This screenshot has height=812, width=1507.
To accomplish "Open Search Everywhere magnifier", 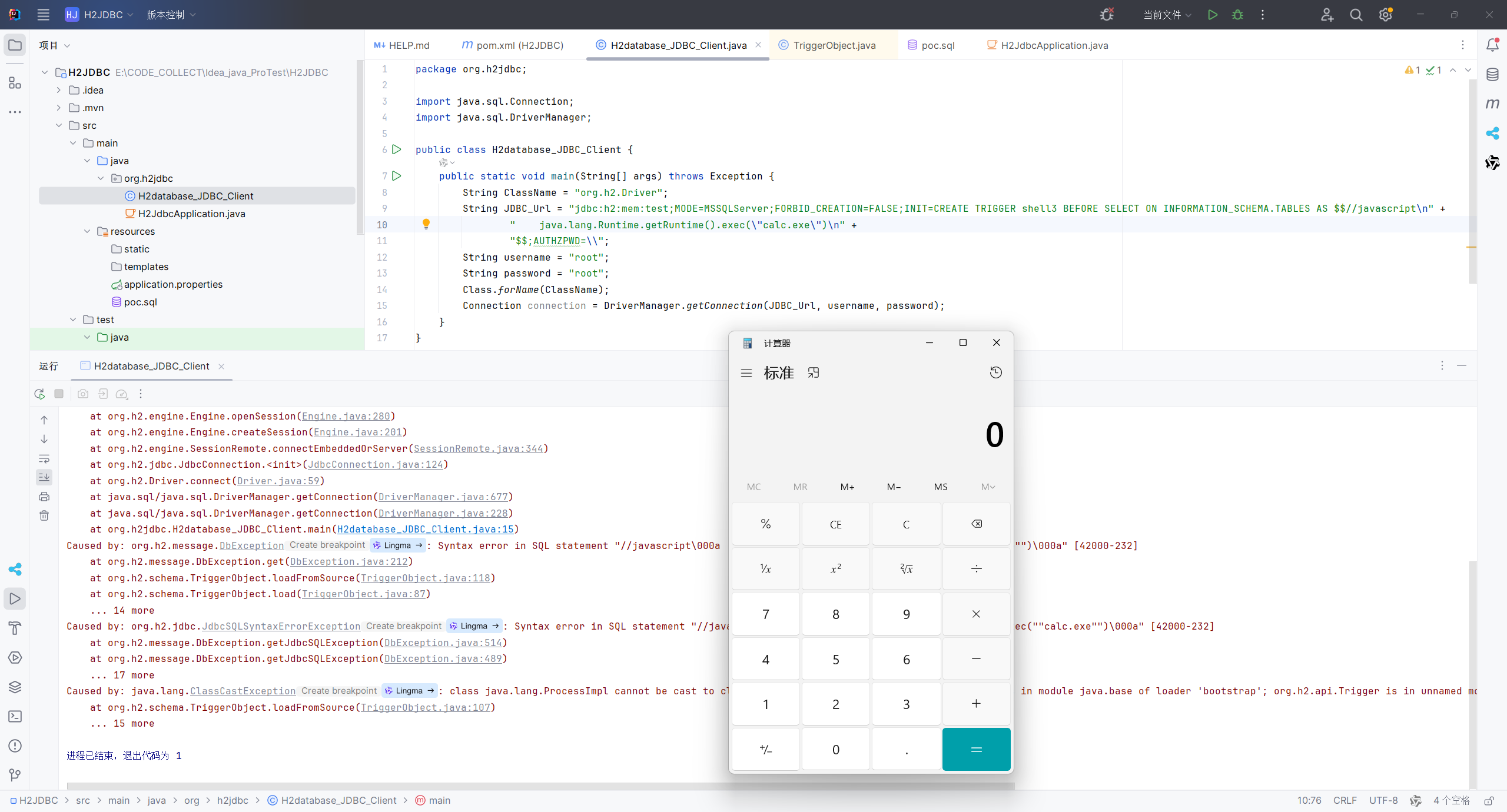I will 1356,15.
